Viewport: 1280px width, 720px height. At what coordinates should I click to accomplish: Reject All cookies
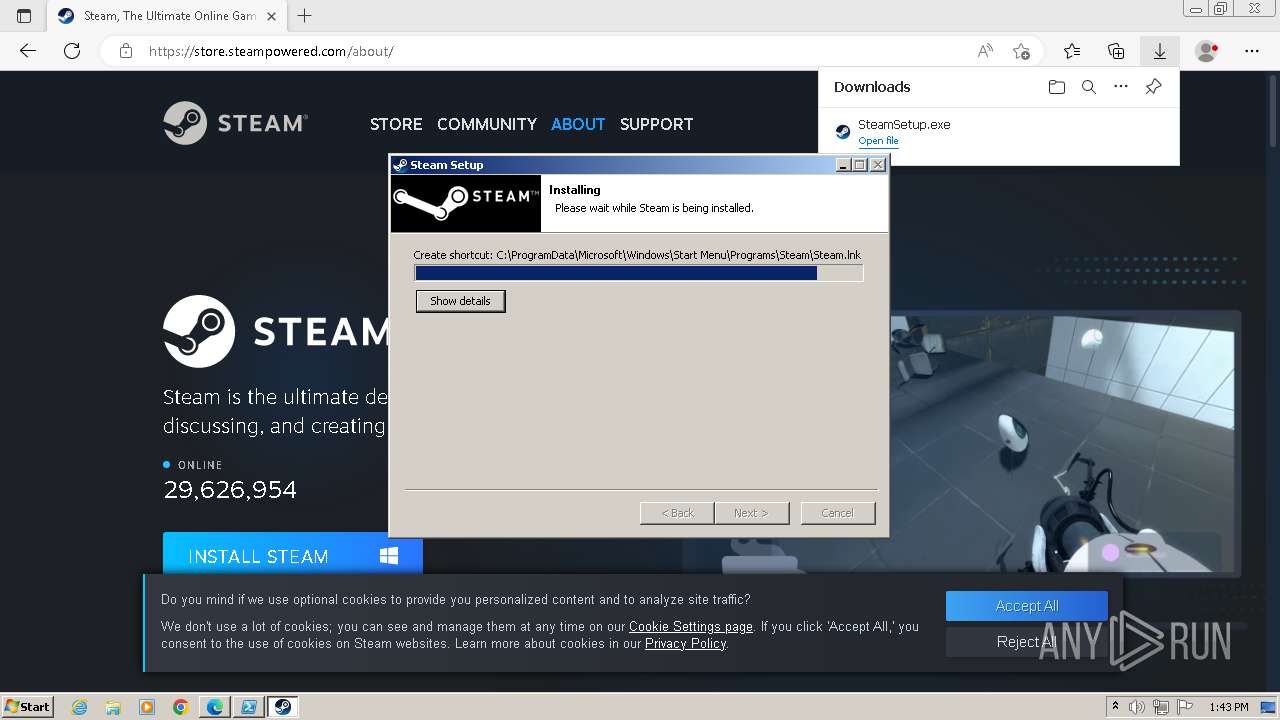(x=1027, y=642)
